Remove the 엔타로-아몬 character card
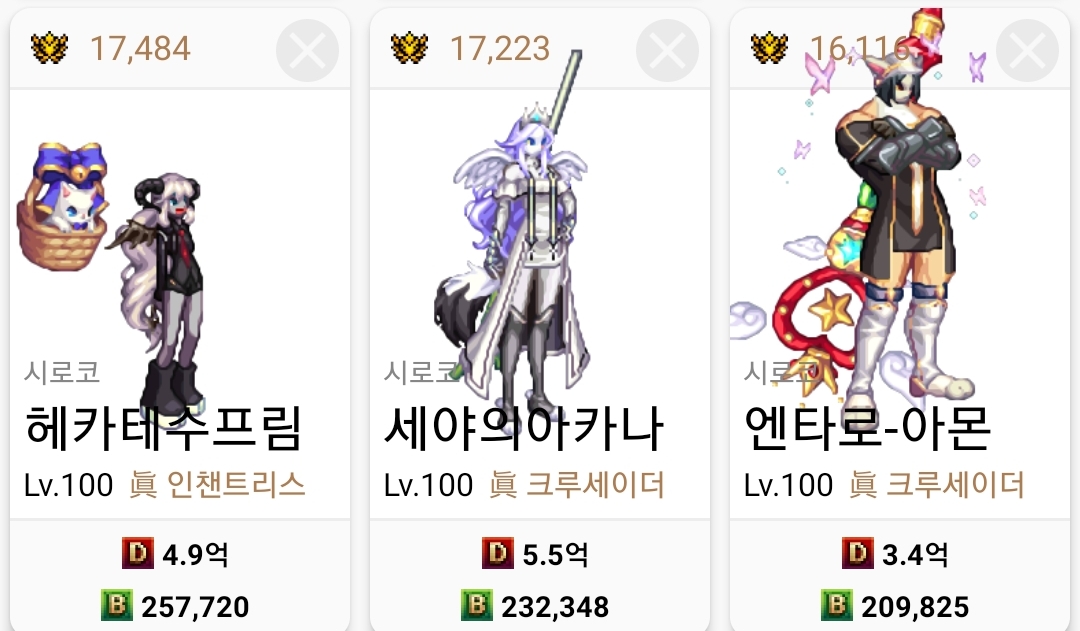 [x=1028, y=50]
